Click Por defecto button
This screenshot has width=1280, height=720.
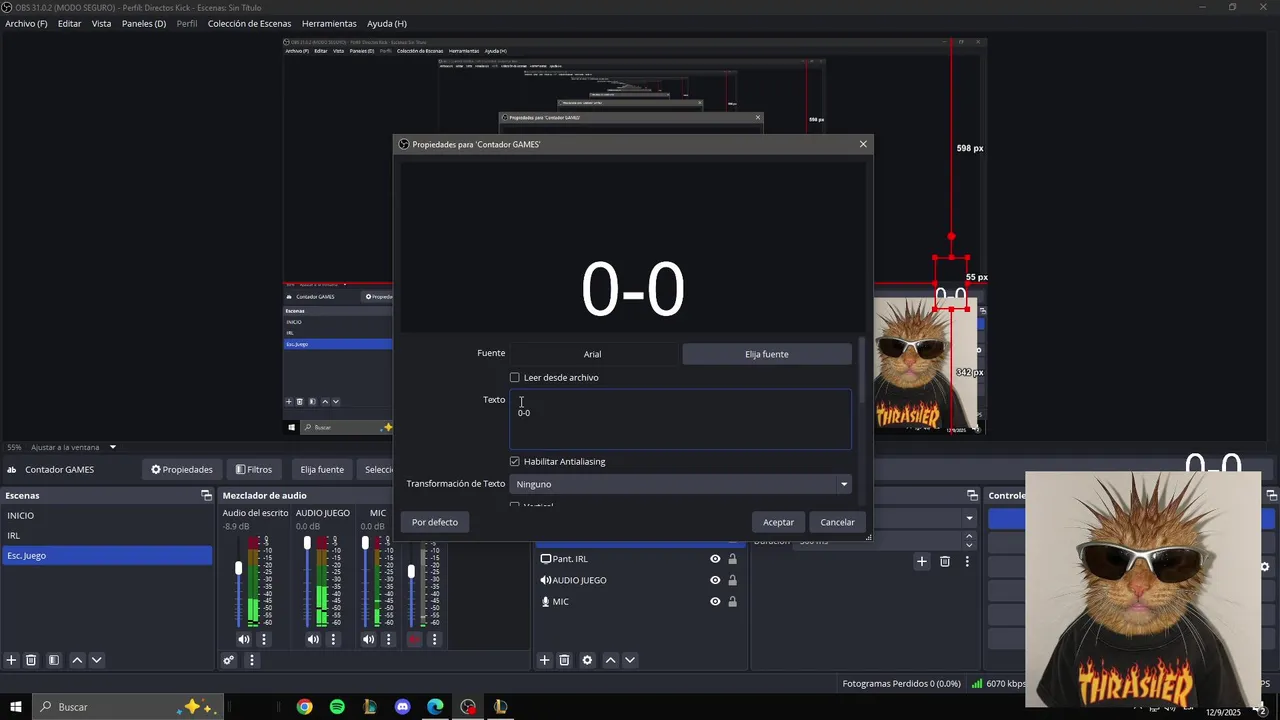[435, 522]
